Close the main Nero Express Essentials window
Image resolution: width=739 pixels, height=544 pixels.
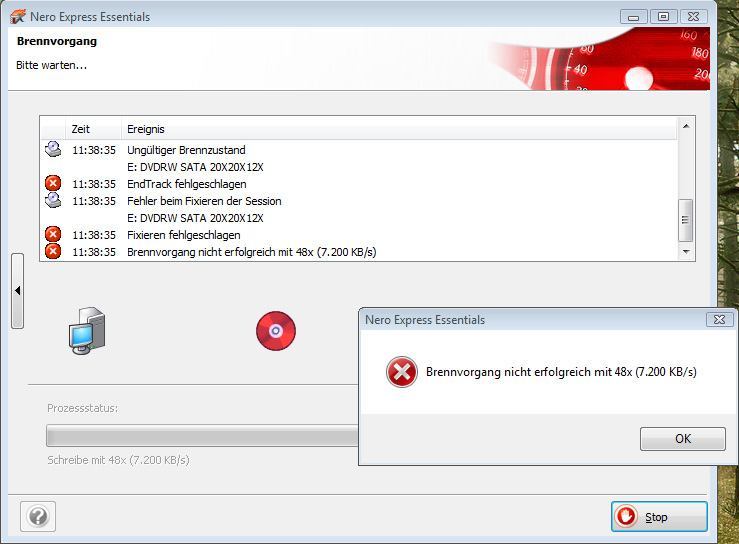coord(693,17)
